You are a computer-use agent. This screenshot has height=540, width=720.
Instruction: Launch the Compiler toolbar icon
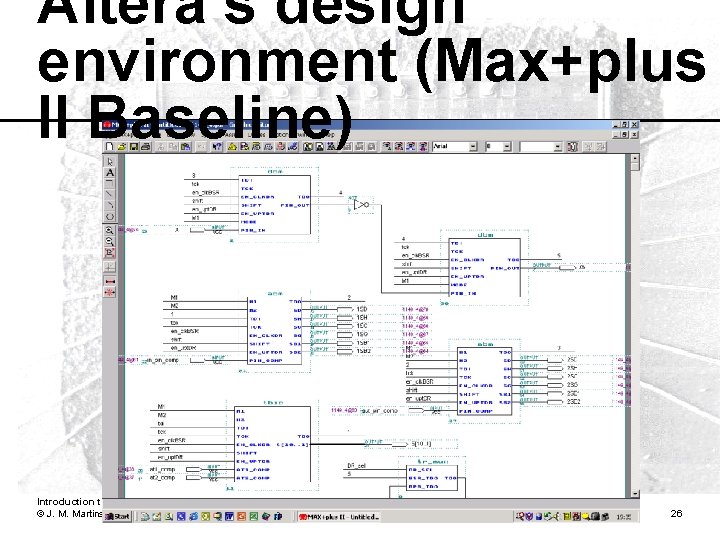click(256, 146)
